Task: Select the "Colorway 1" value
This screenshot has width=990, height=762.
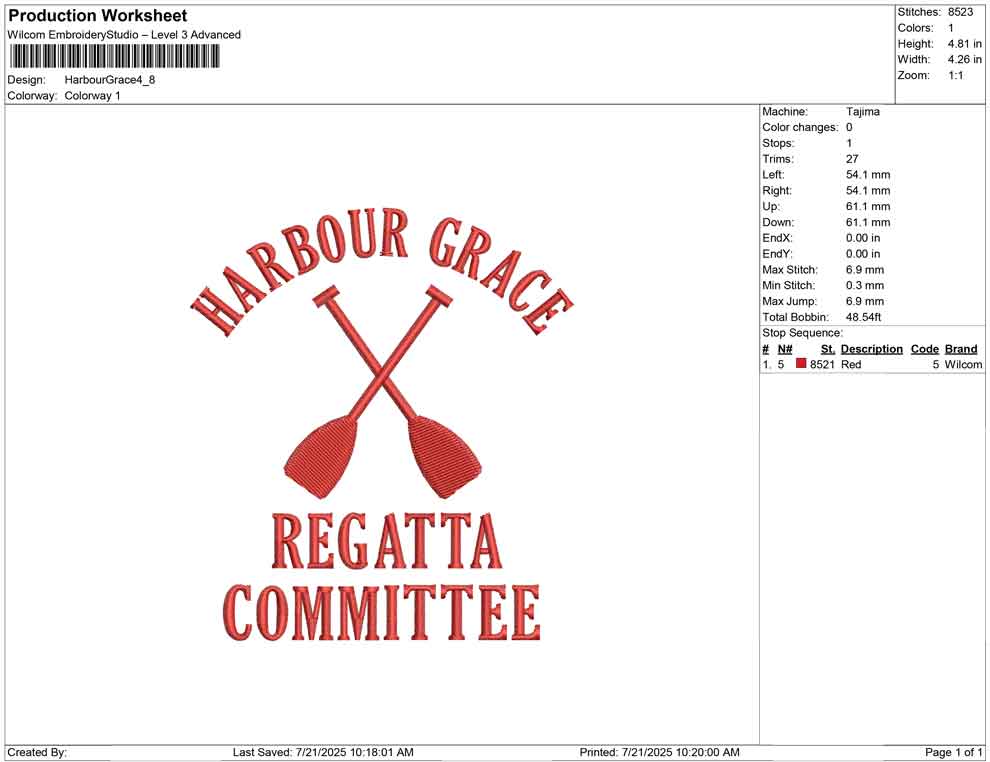Action: click(92, 96)
